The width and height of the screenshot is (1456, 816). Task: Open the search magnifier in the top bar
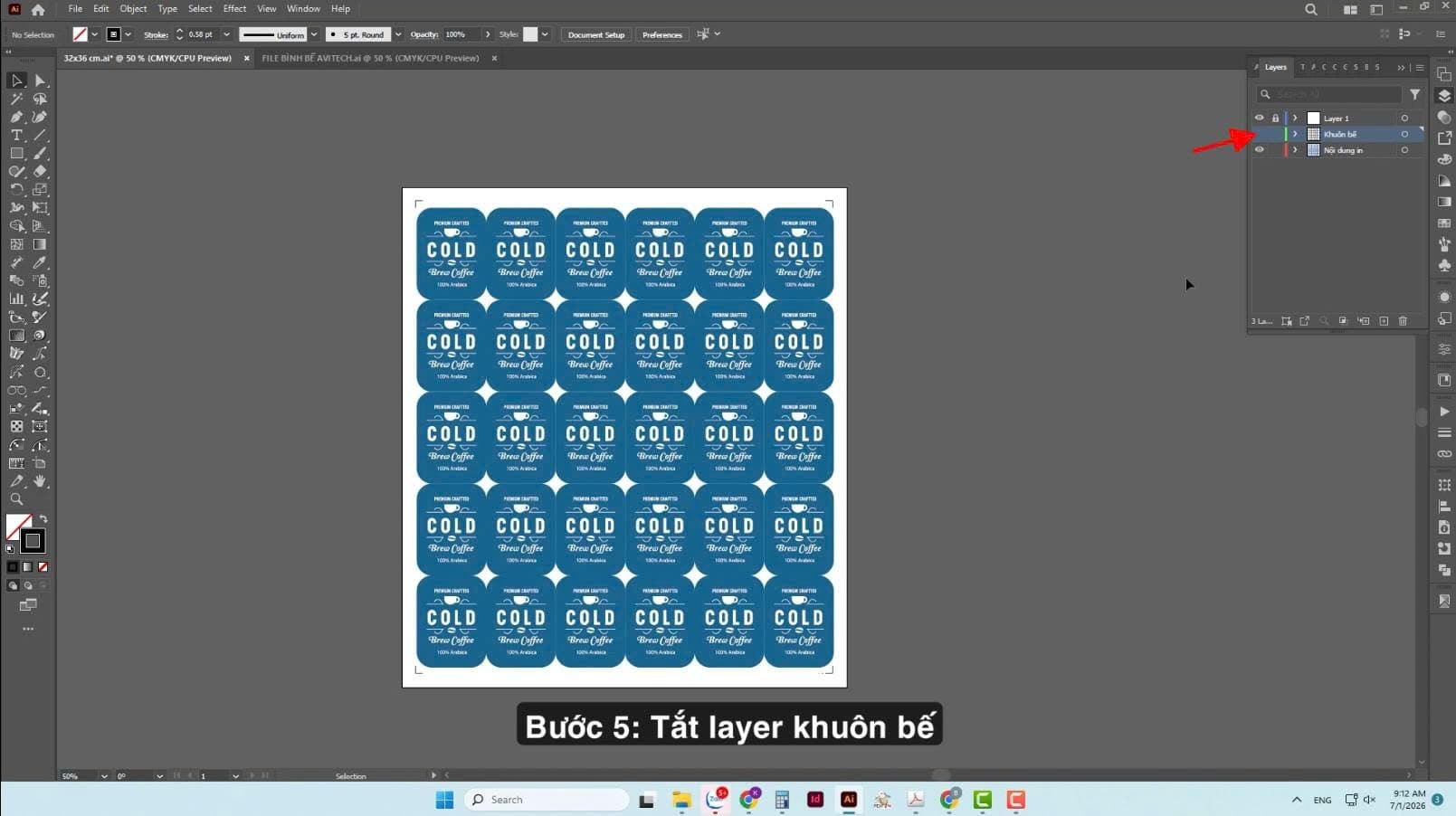tap(1310, 10)
